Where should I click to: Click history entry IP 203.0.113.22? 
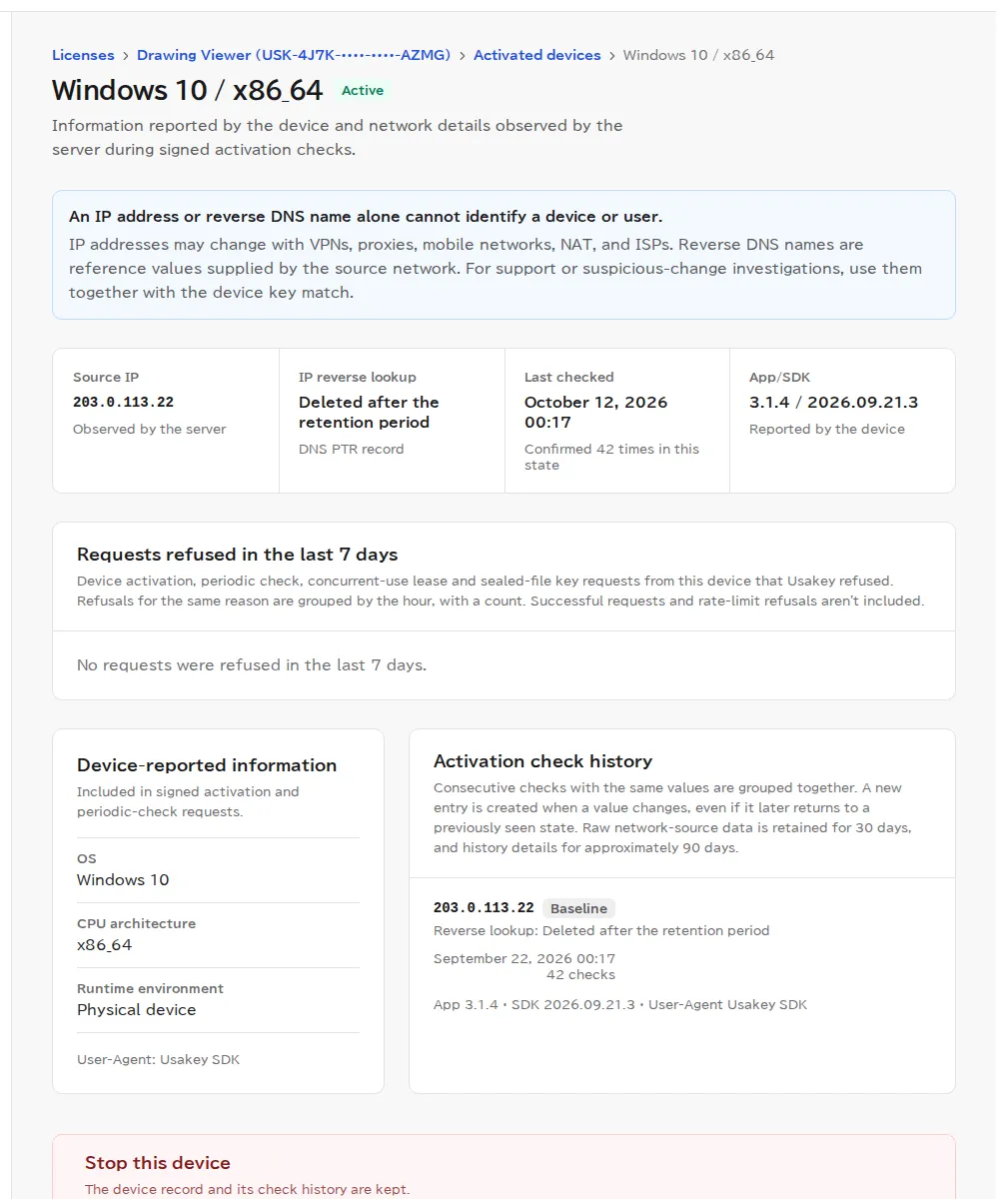484,907
